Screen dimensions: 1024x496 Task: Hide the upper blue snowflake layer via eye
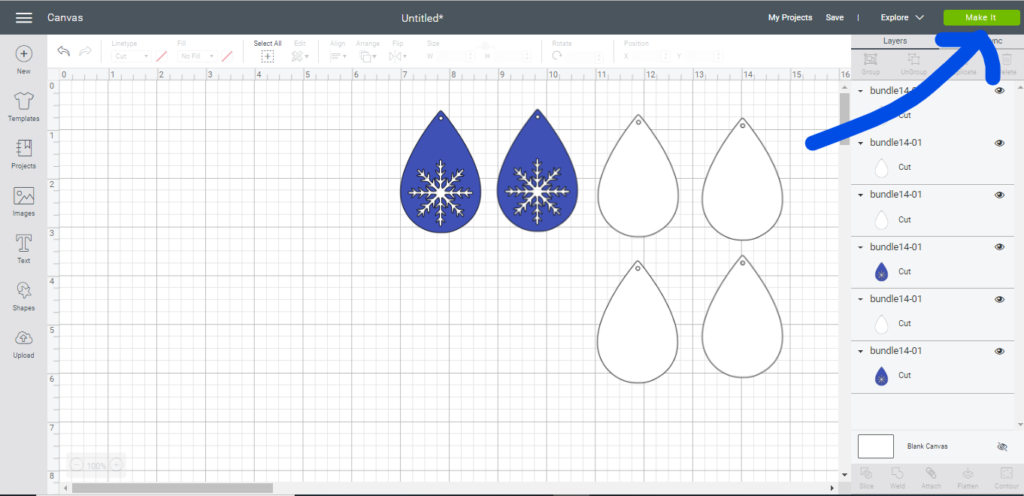(999, 247)
